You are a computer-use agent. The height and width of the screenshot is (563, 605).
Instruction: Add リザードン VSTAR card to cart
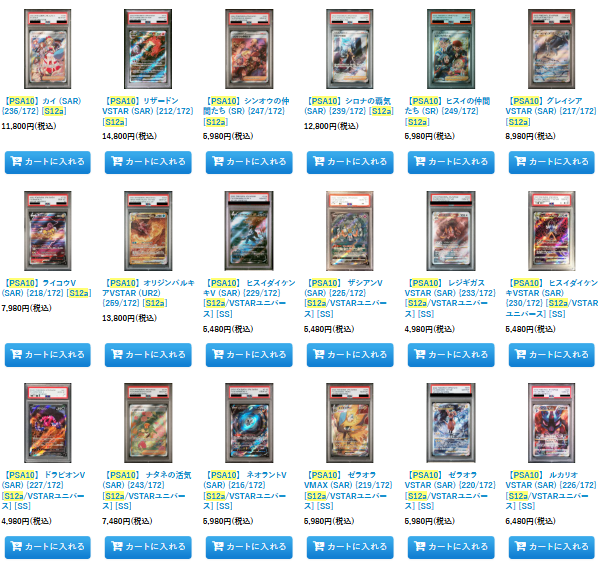[x=148, y=162]
